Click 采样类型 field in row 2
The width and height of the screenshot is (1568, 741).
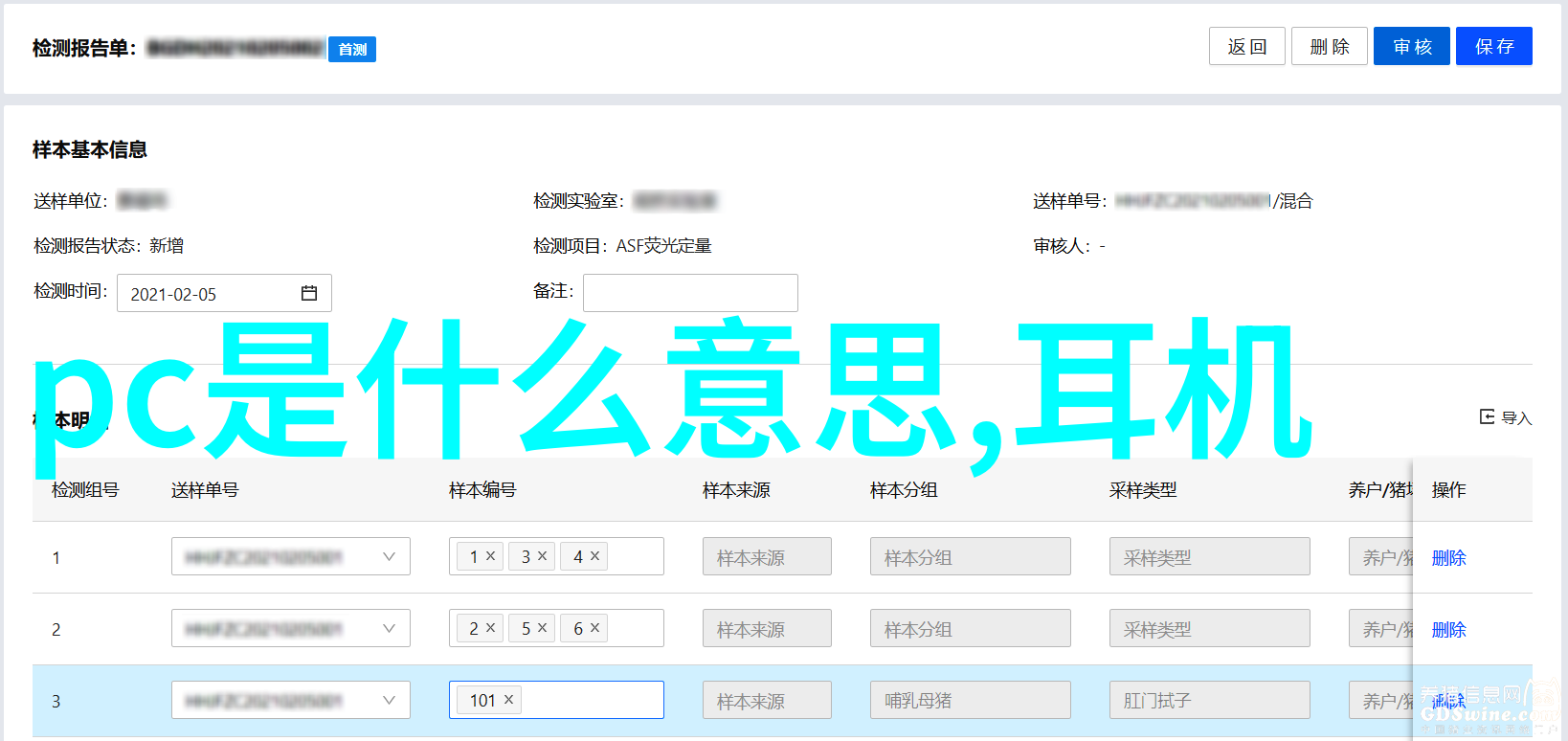coord(1210,628)
